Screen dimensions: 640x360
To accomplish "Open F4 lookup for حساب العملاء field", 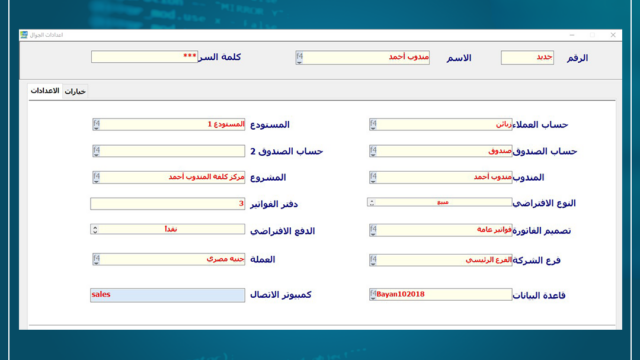I will 373,124.
